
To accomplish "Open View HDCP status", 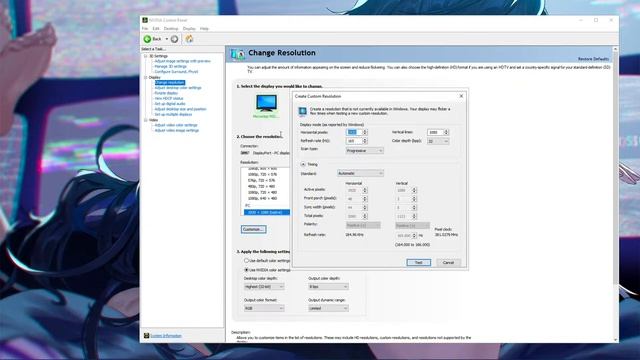I will 169,98.
